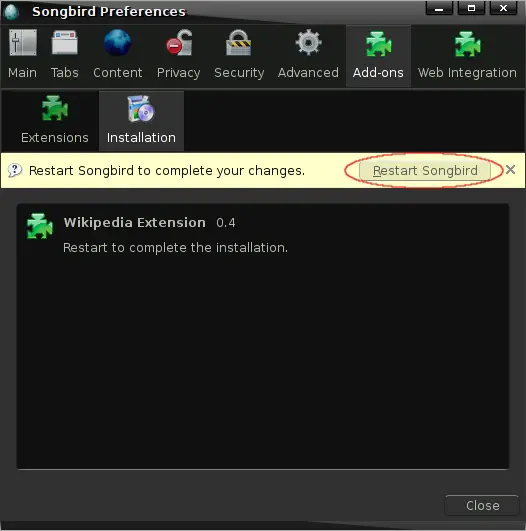This screenshot has height=531, width=526.
Task: Select the Privacy unlocked-padlock icon
Action: tap(179, 43)
